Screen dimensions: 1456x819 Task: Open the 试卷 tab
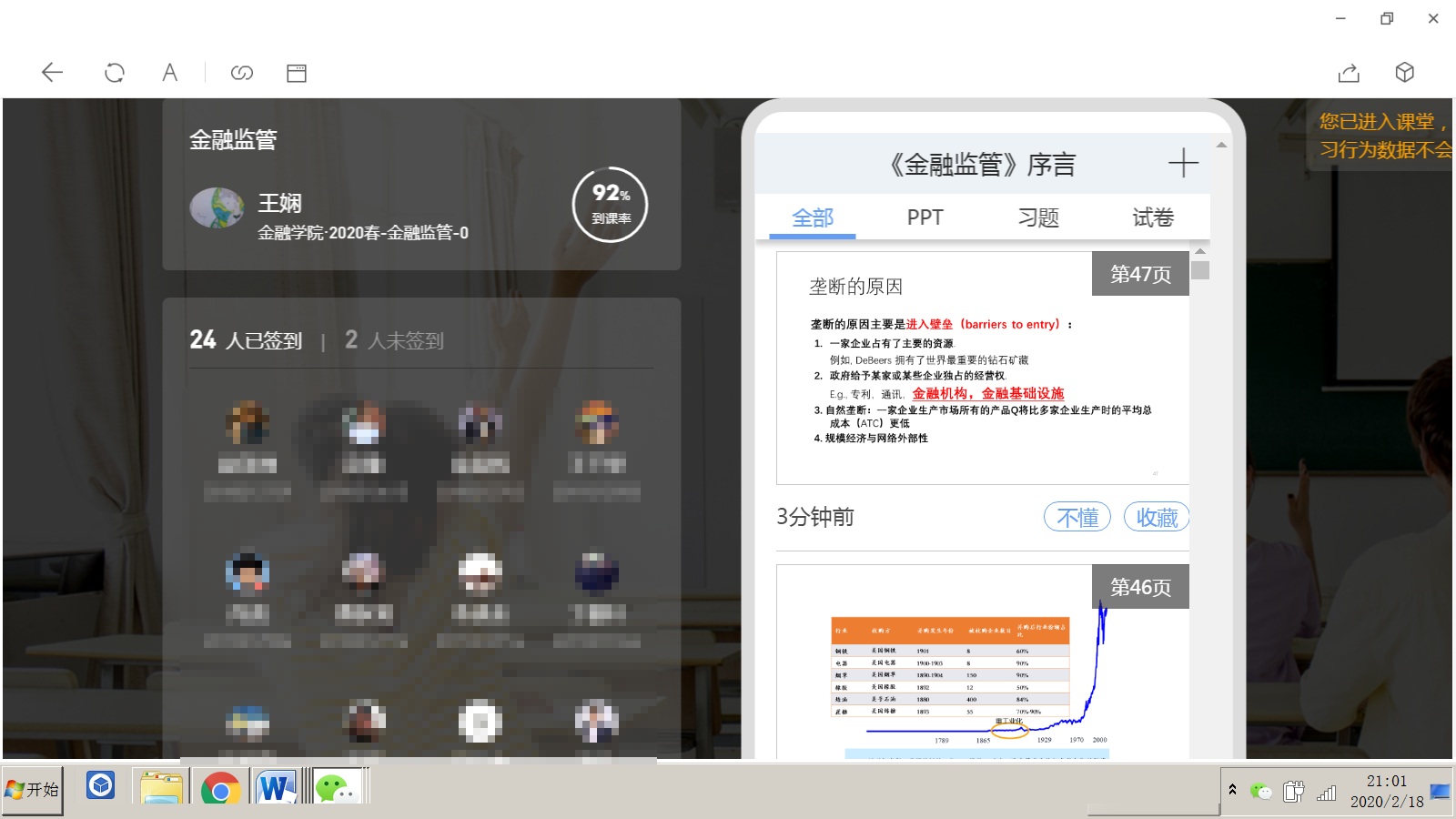point(1152,217)
